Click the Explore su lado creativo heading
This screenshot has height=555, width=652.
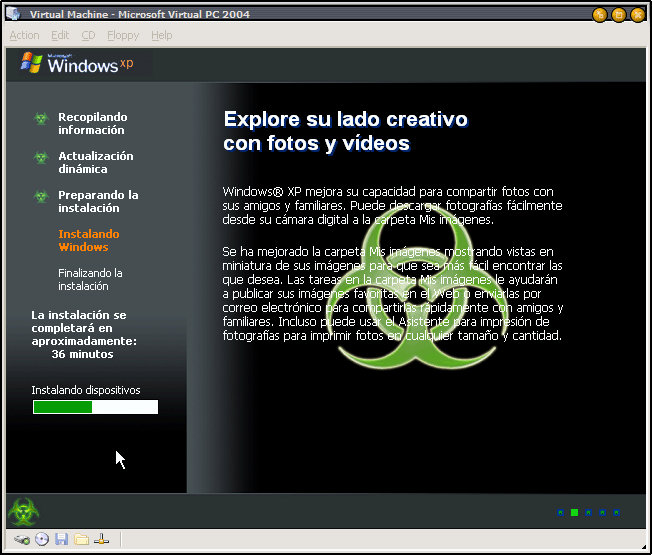click(346, 131)
